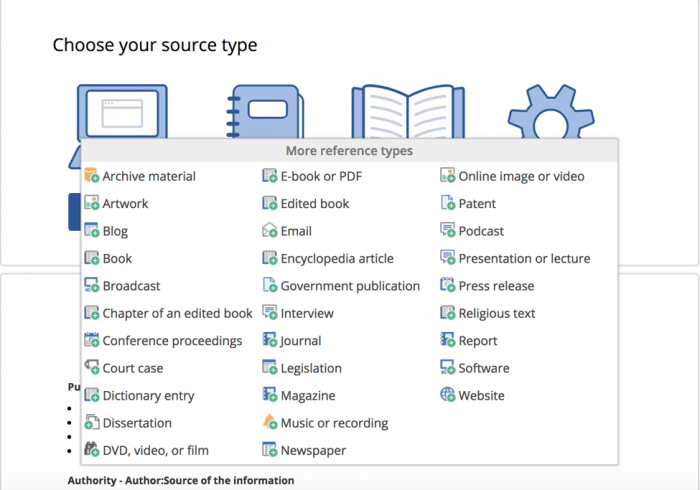Click the large gear source type icon

pos(550,112)
